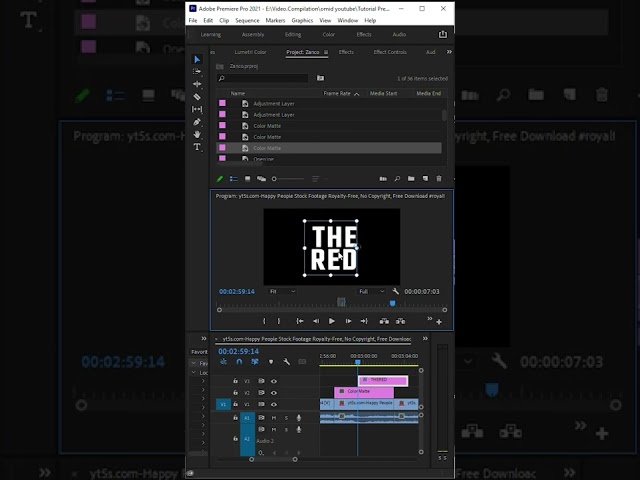The image size is (640, 480).
Task: Enable voice-over record on A1
Action: [x=299, y=418]
